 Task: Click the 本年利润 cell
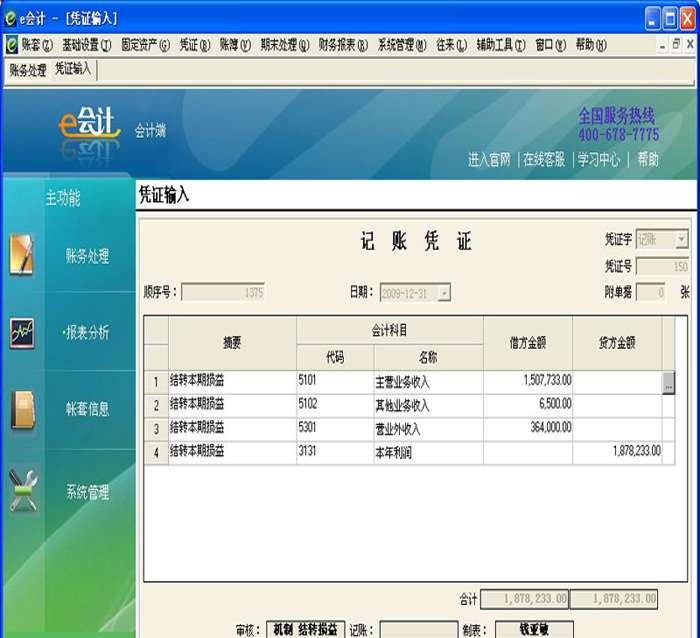click(x=429, y=453)
